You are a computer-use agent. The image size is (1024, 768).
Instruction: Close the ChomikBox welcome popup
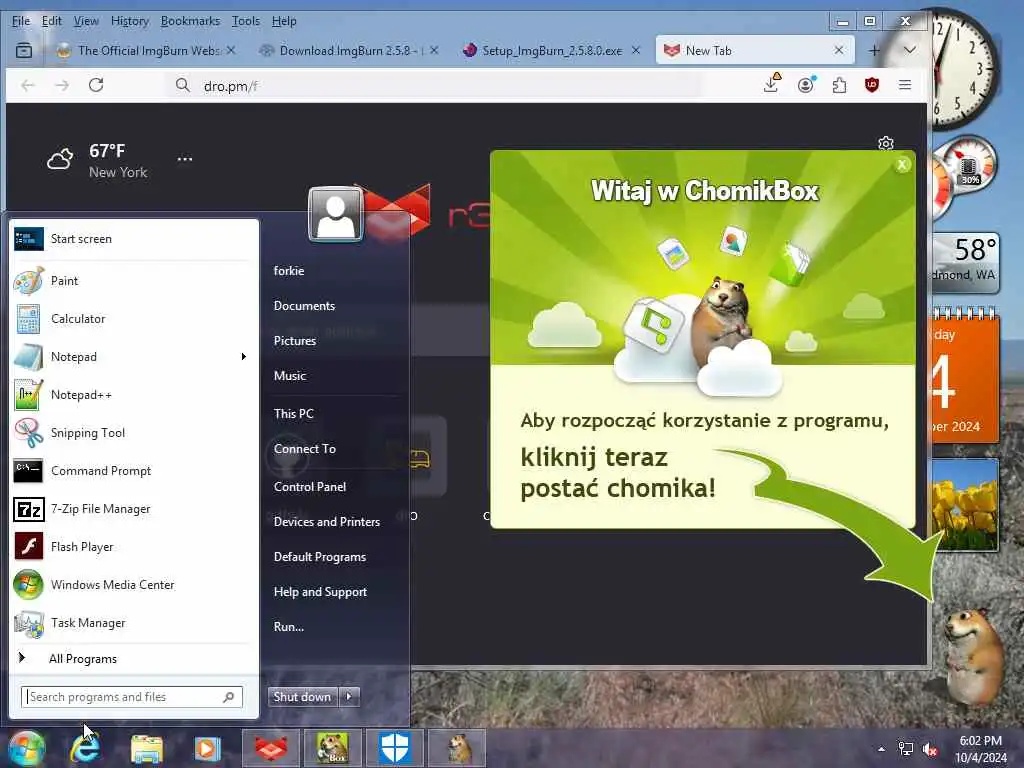pyautogui.click(x=902, y=165)
